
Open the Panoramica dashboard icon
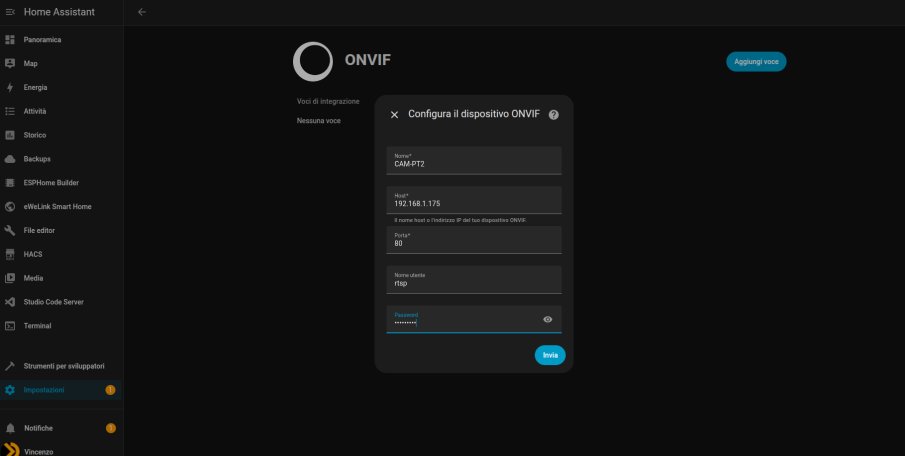10,40
